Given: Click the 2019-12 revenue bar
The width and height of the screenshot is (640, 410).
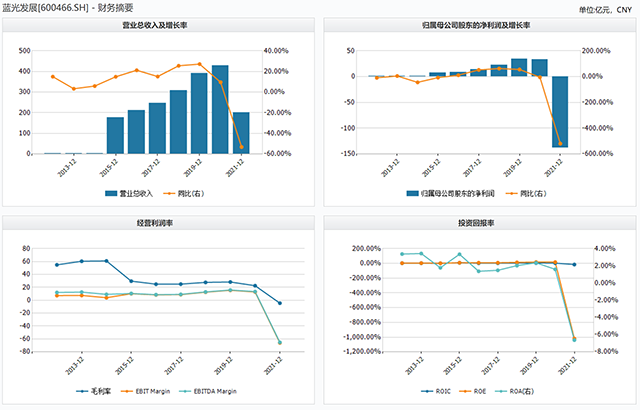Looking at the screenshot, I should 199,113.
